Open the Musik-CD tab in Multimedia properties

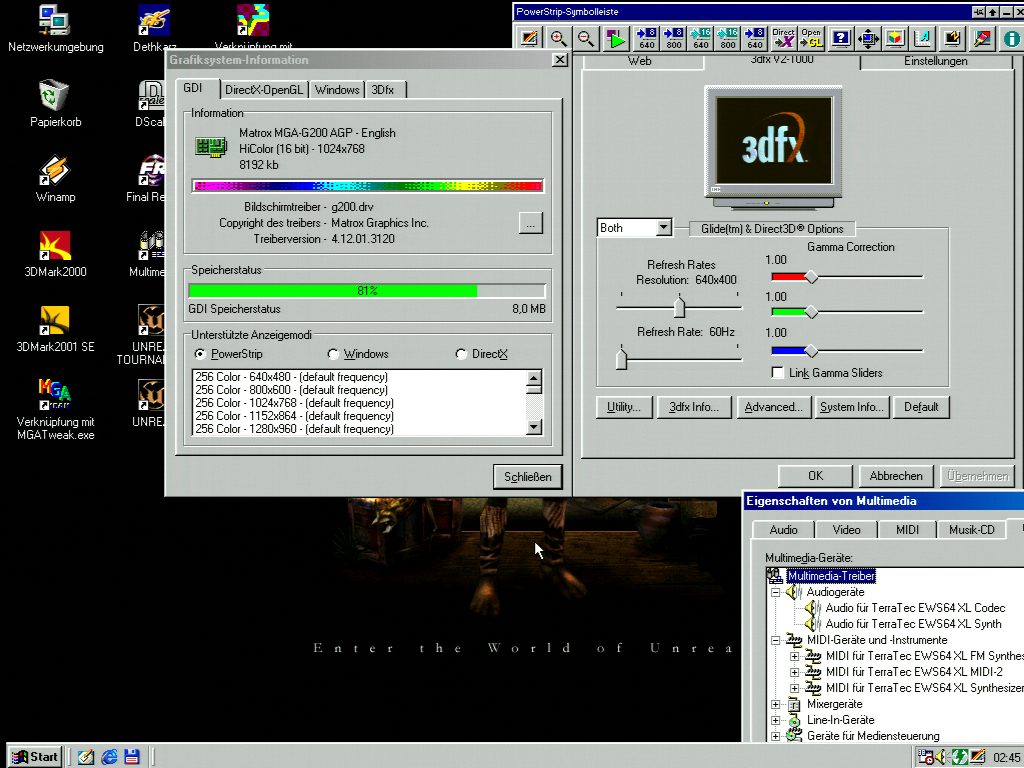pos(971,530)
